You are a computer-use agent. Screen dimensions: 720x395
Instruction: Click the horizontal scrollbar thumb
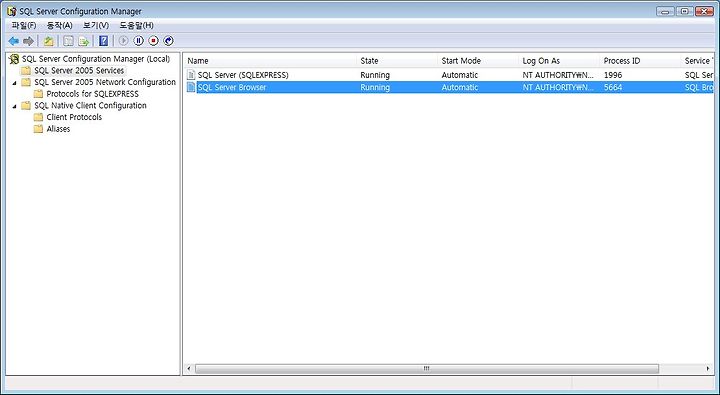pyautogui.click(x=427, y=369)
